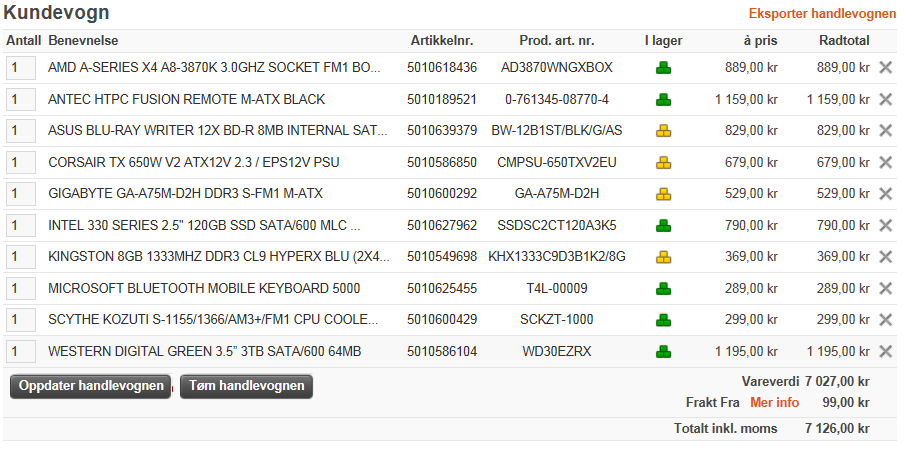Click the à pris column header
Screen dimensions: 908x460
[760, 41]
